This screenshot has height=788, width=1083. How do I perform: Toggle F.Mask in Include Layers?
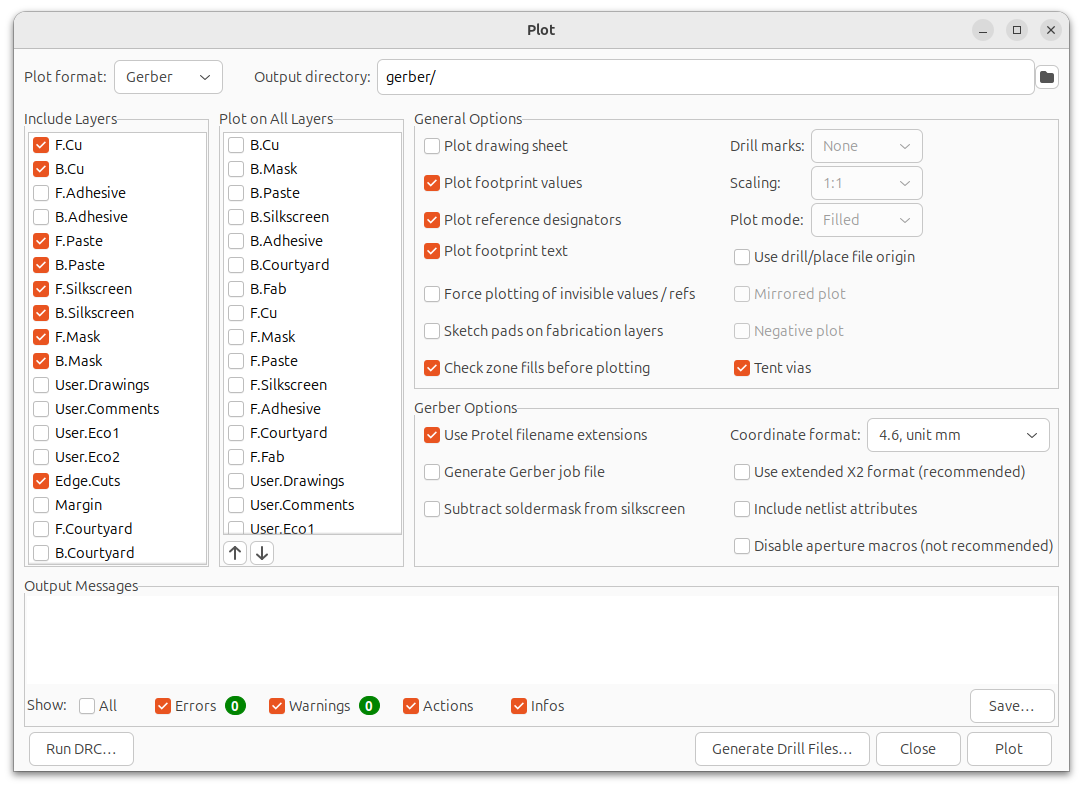tap(41, 337)
